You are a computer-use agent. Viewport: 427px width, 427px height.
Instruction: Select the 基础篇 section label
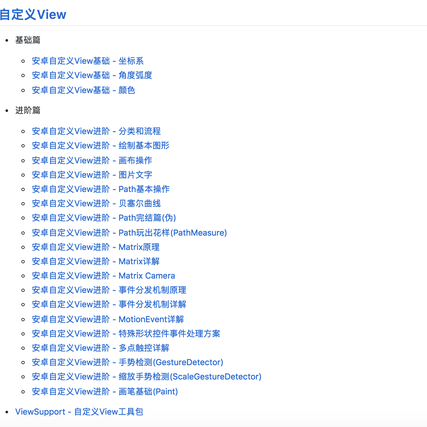pos(28,40)
